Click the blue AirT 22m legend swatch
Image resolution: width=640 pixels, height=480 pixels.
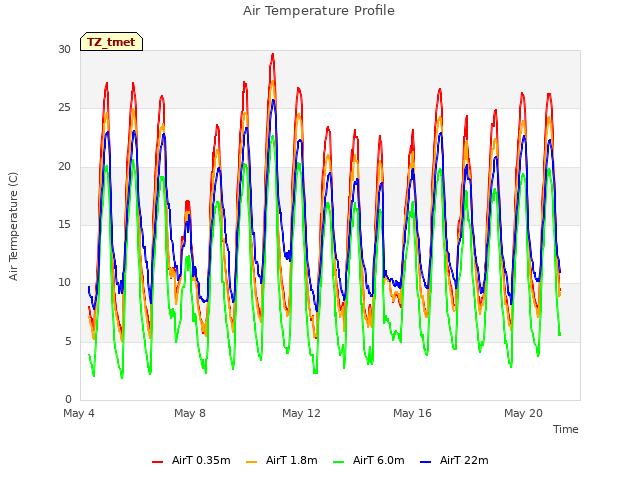coord(425,461)
